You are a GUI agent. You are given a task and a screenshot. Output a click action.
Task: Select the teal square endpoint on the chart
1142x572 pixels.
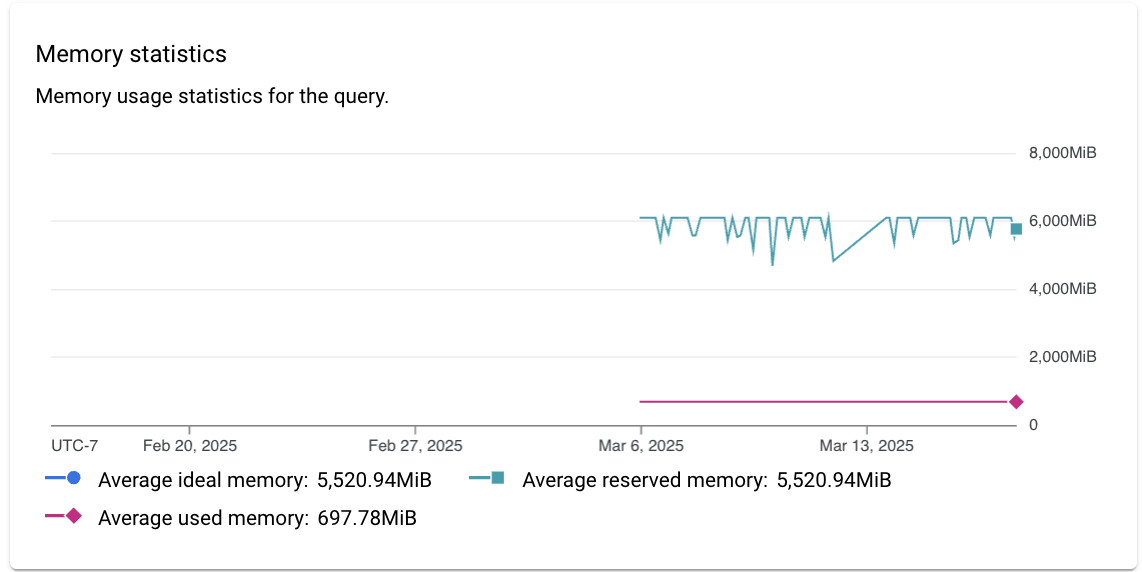[1016, 229]
